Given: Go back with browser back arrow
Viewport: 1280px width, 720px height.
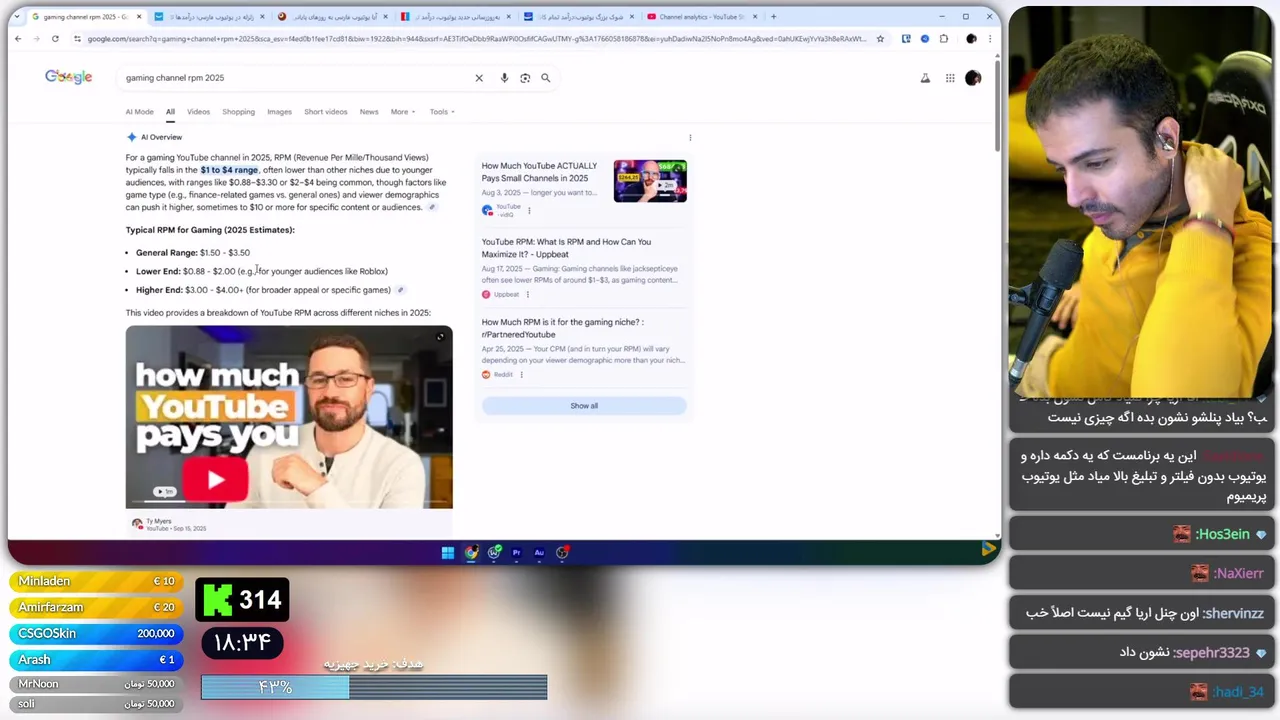Looking at the screenshot, I should point(18,39).
